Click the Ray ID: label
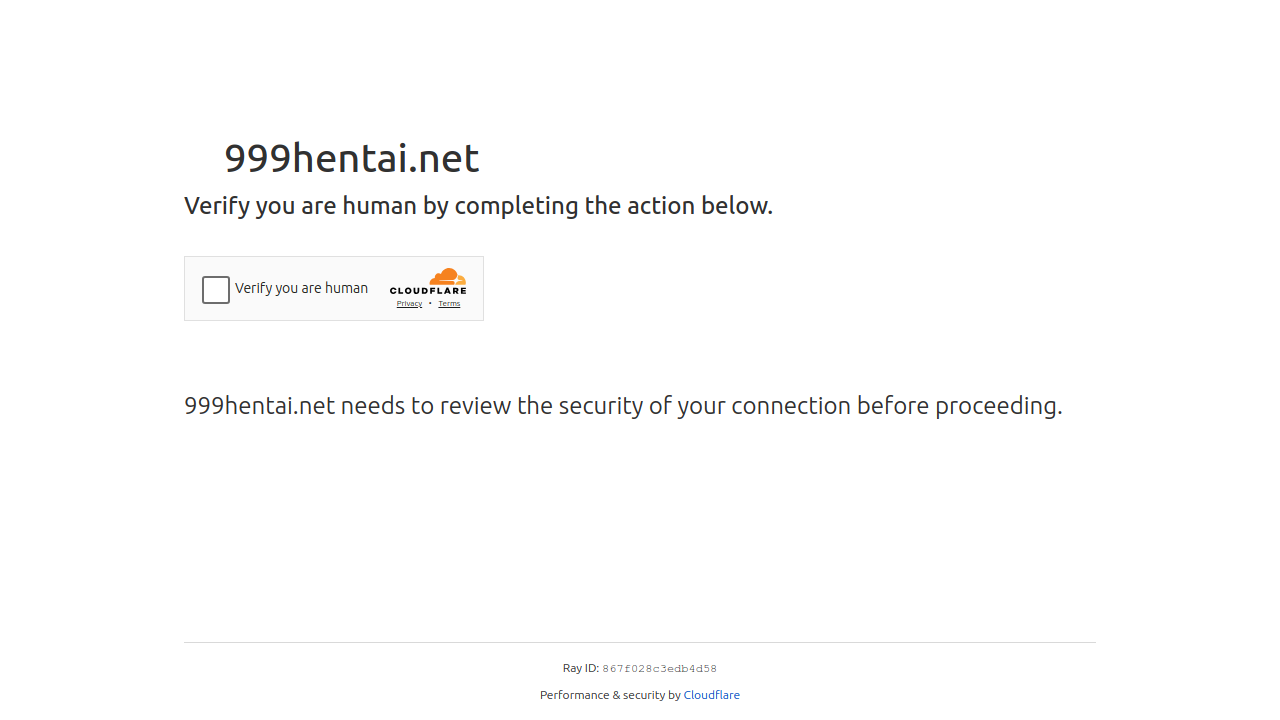The width and height of the screenshot is (1280, 720). (x=581, y=668)
